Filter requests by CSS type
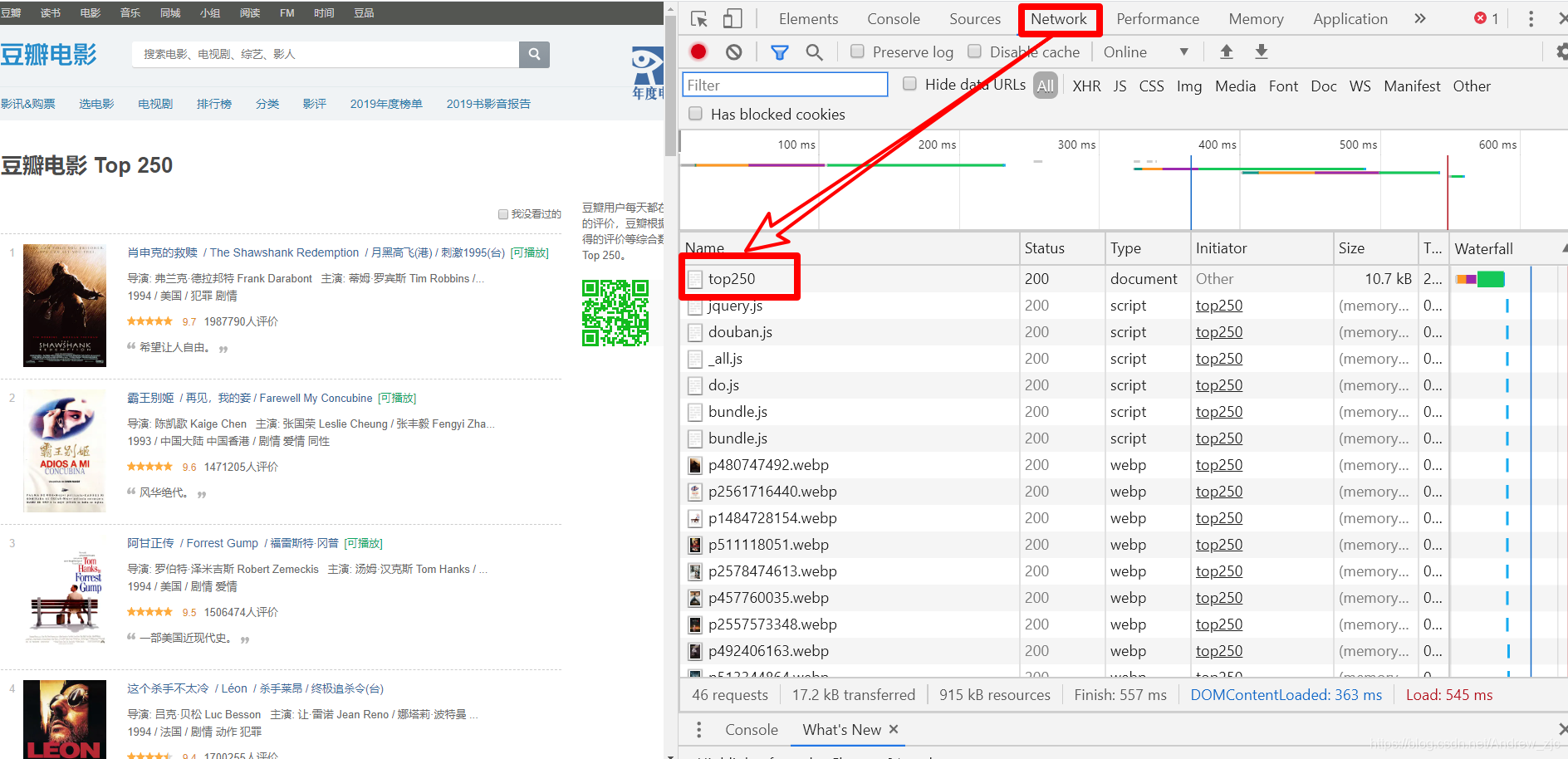Viewport: 1568px width, 759px height. coord(1151,86)
